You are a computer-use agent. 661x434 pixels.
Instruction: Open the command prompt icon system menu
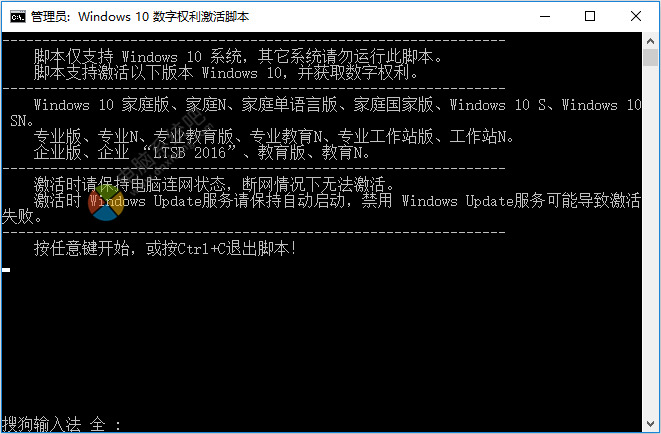(x=18, y=17)
